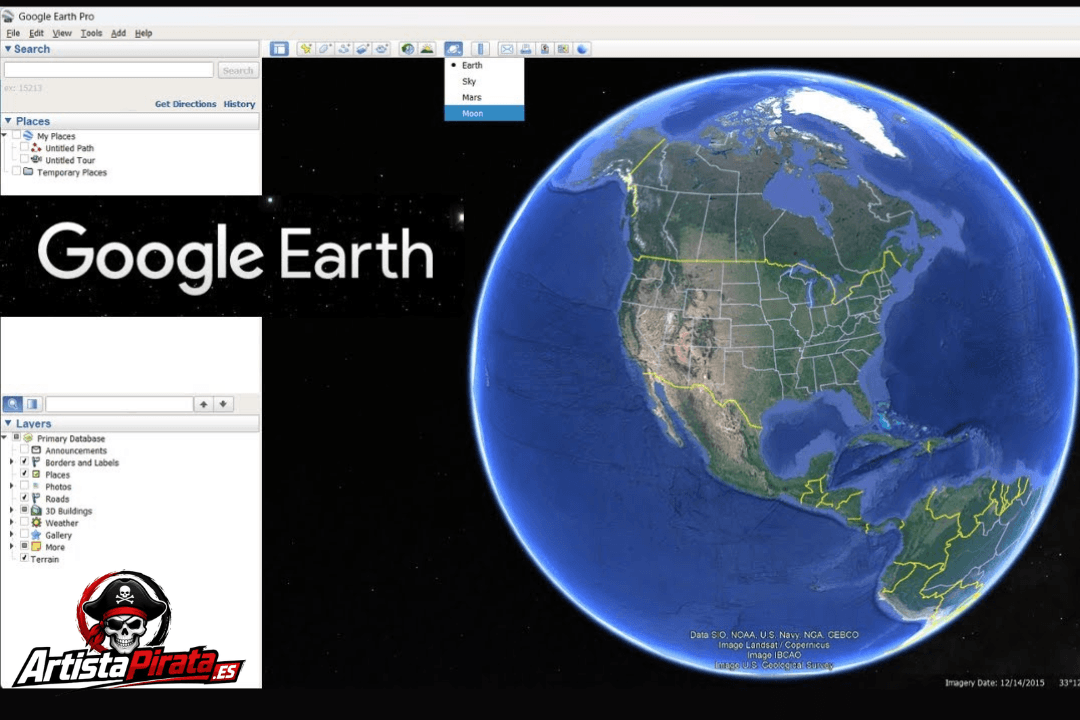Click the move down arrow button
The width and height of the screenshot is (1080, 720).
pos(223,404)
